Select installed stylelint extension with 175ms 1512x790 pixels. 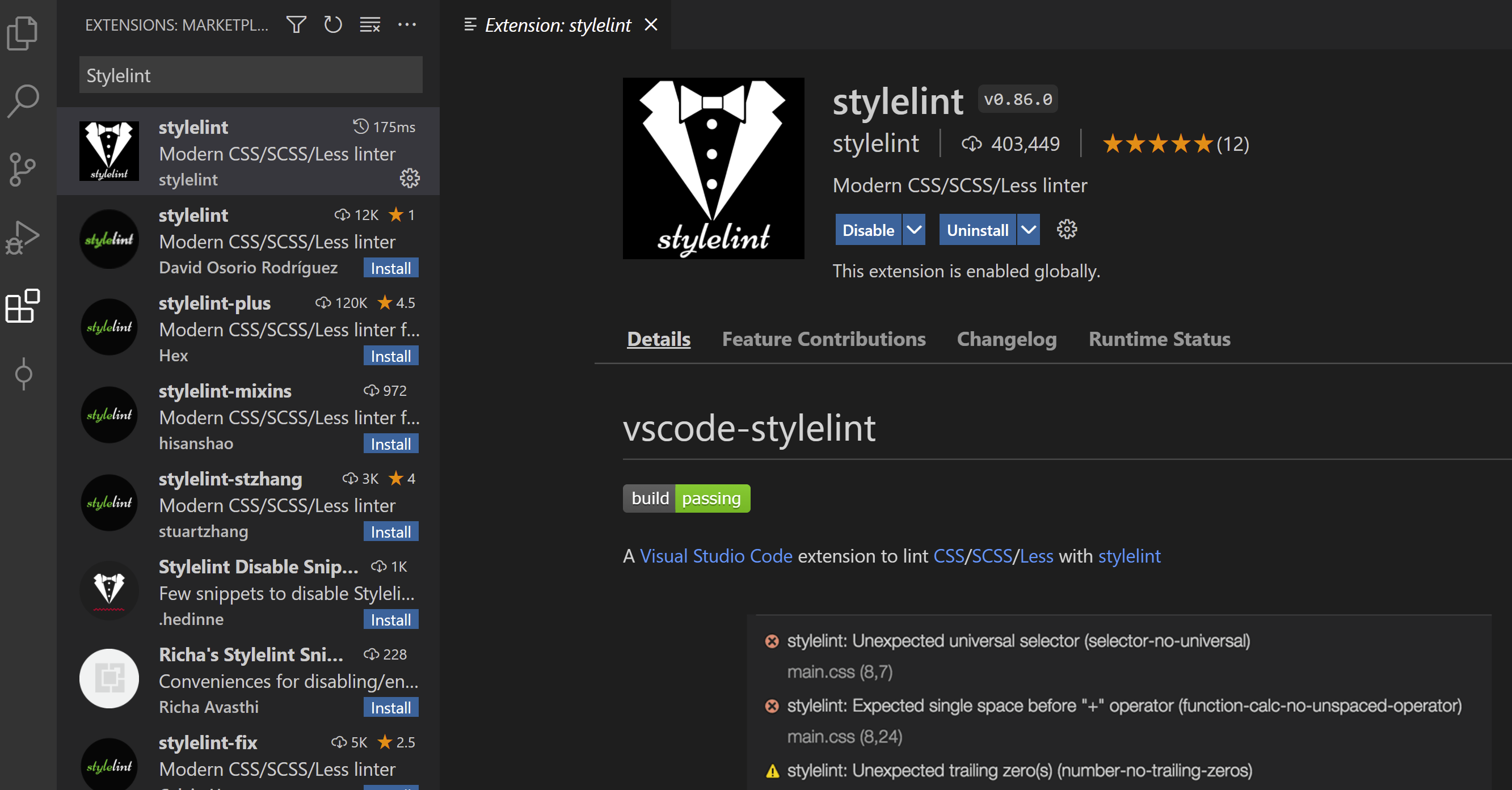[249, 151]
